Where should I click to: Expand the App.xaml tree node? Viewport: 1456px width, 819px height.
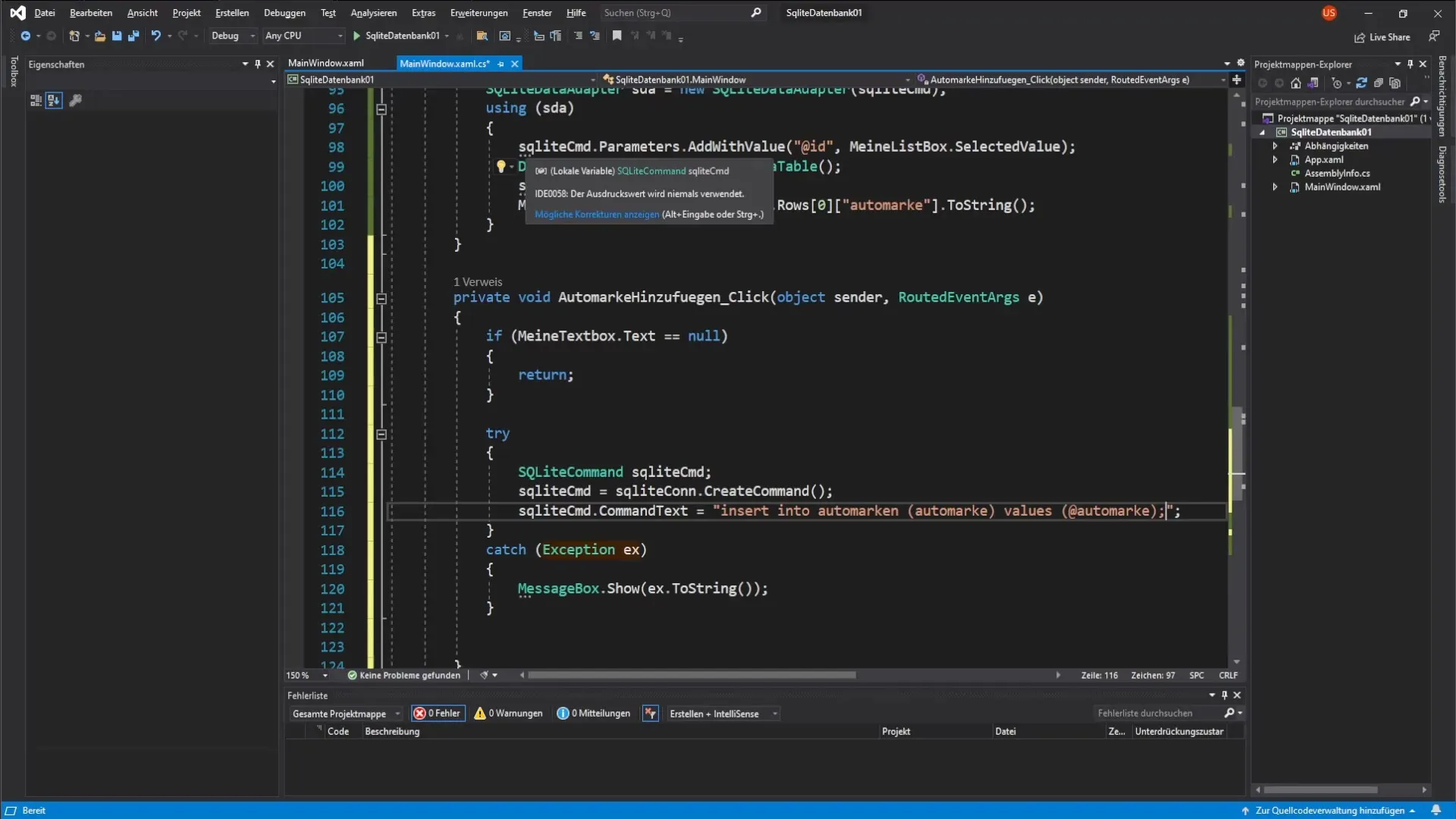[x=1275, y=159]
